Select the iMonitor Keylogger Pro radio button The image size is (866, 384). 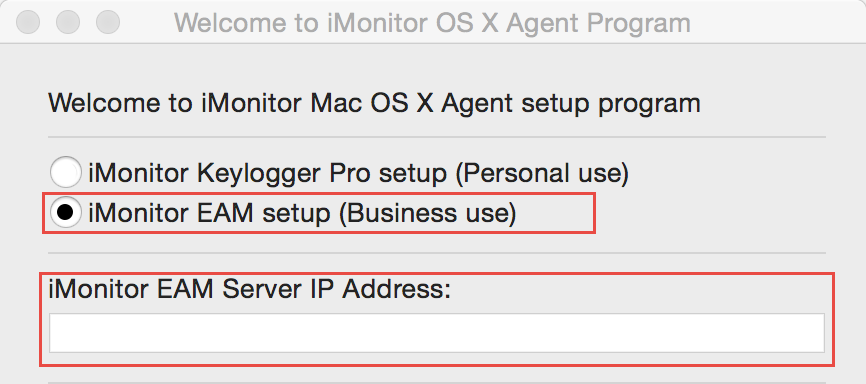pos(65,173)
